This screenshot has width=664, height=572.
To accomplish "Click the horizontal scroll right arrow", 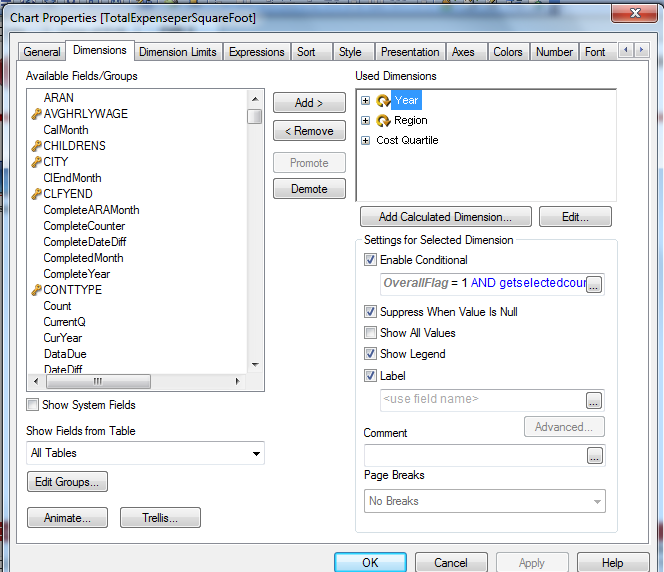I will 238,381.
